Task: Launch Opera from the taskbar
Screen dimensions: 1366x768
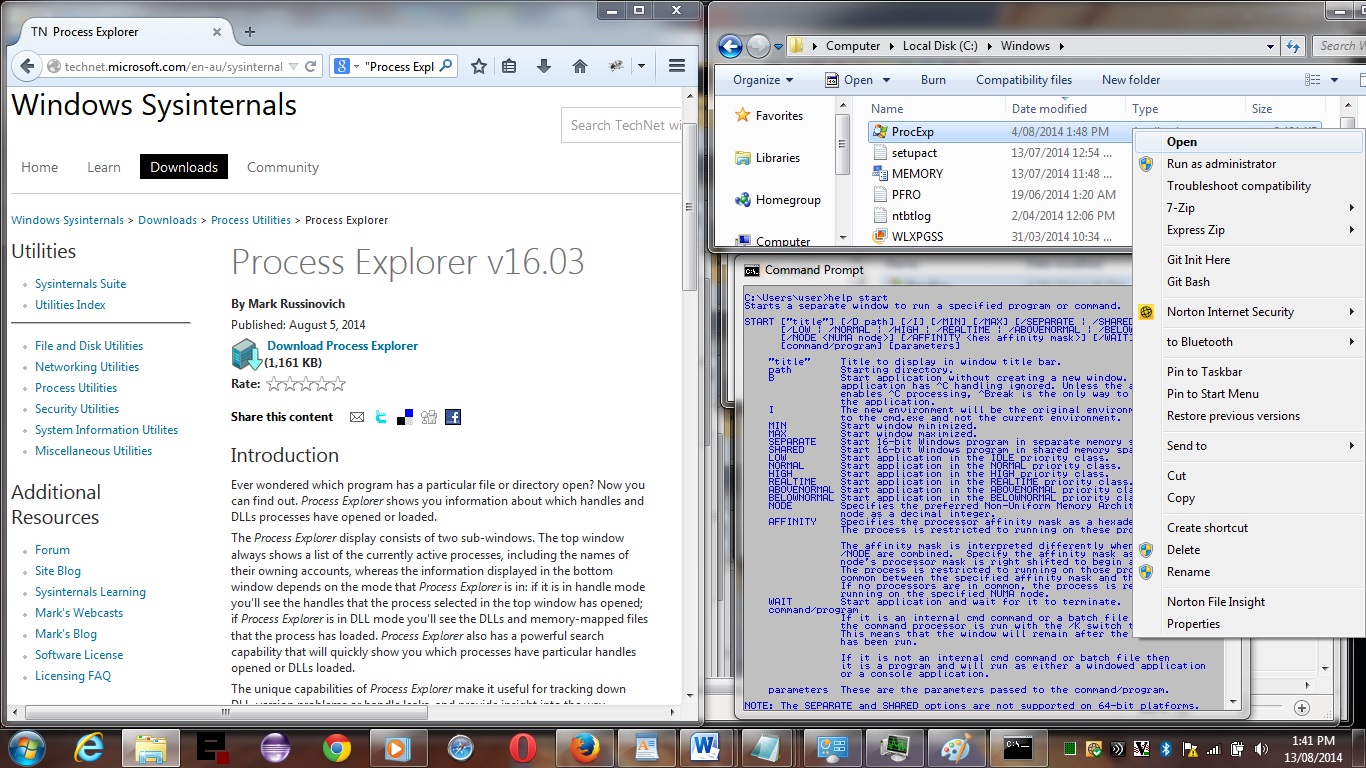Action: [522, 747]
